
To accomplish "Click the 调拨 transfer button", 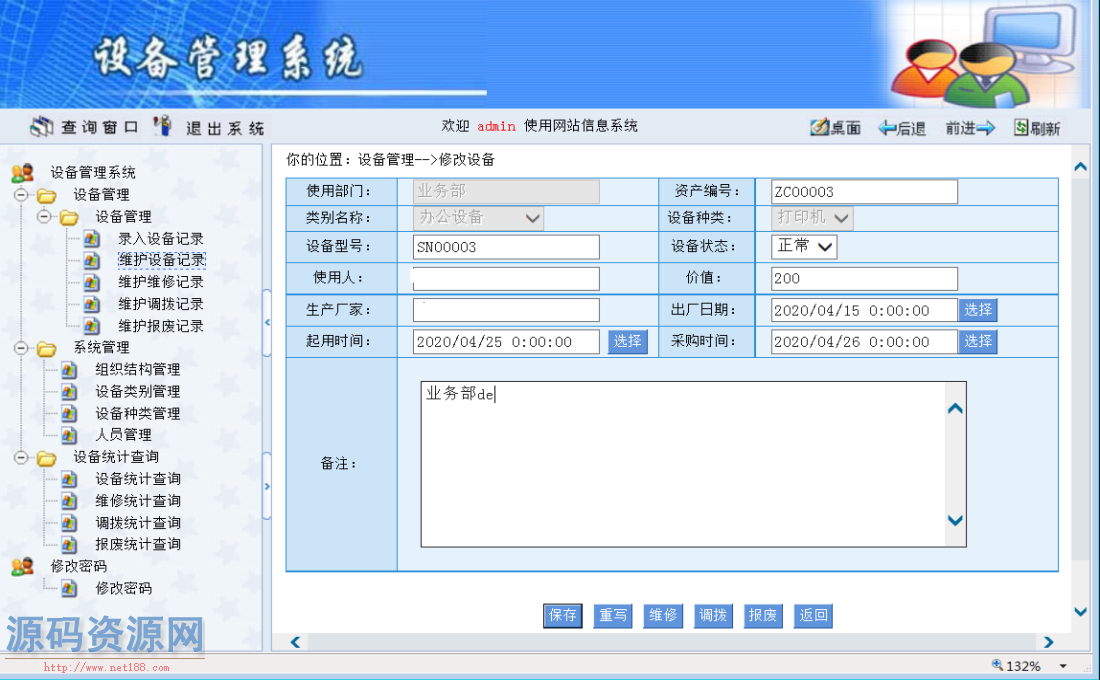I will pyautogui.click(x=713, y=615).
